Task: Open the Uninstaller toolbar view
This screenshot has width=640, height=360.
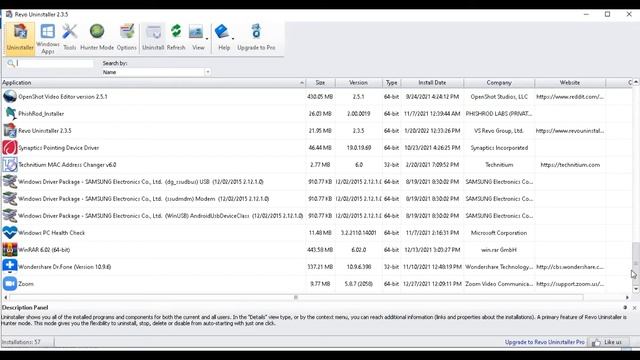Action: coord(20,38)
